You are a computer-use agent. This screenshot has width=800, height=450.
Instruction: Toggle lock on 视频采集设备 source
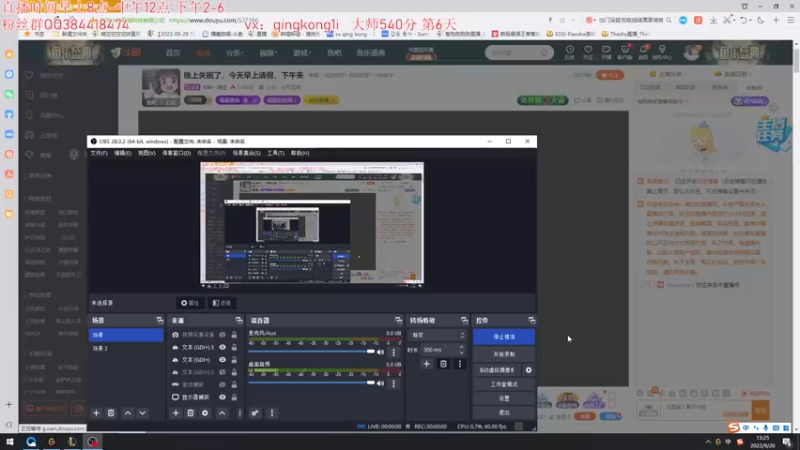[x=234, y=335]
